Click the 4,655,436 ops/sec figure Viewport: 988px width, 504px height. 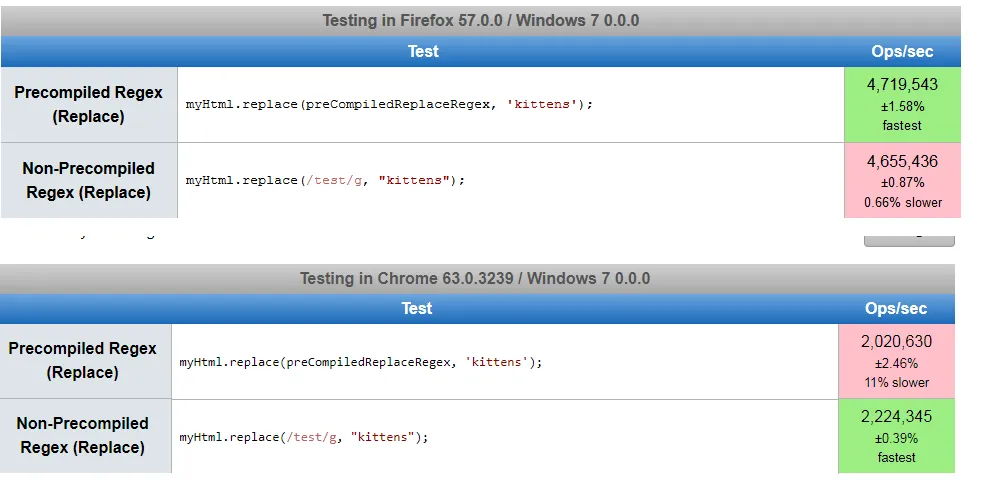click(x=902, y=161)
